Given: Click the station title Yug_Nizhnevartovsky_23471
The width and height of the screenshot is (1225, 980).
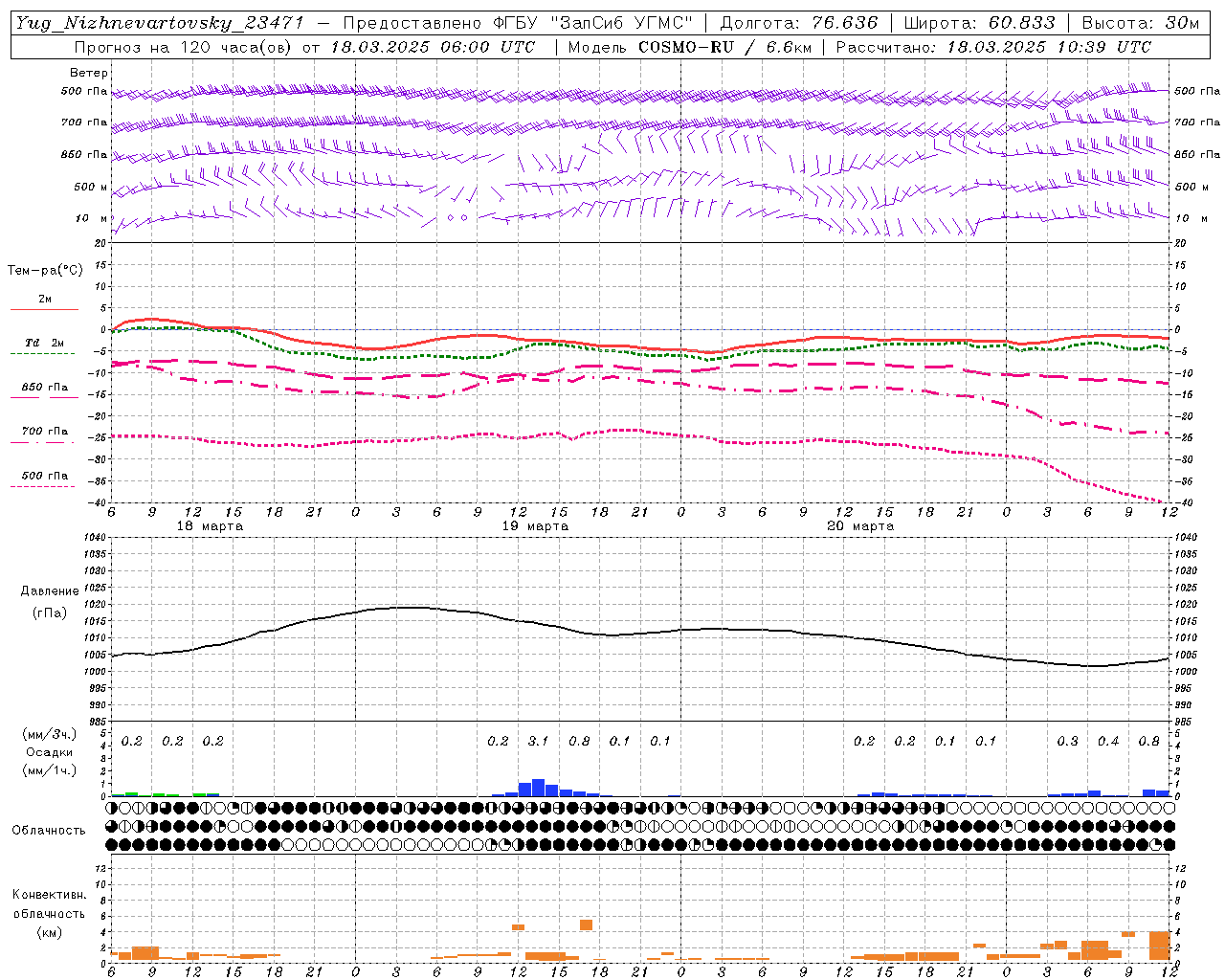Looking at the screenshot, I should (159, 23).
